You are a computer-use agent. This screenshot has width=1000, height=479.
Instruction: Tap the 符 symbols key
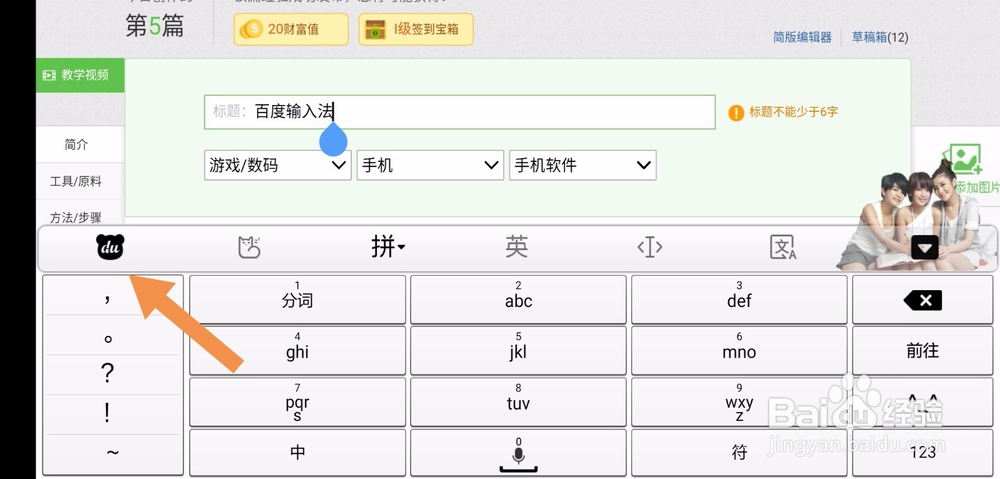click(x=739, y=453)
